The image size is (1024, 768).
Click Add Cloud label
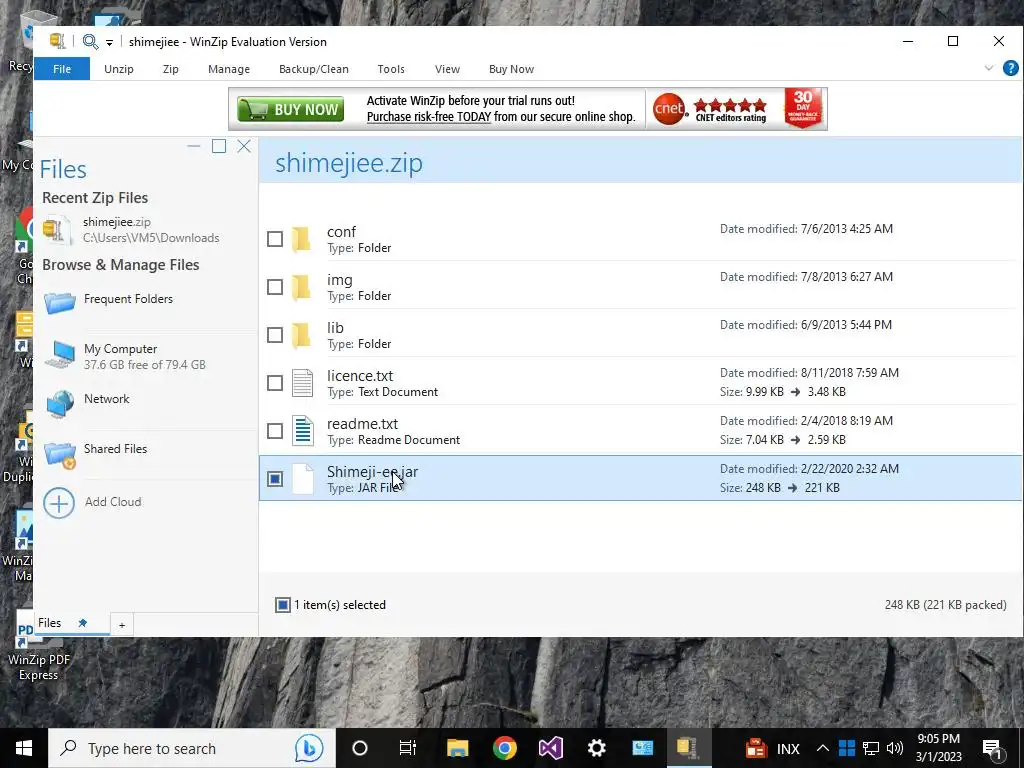(x=113, y=502)
